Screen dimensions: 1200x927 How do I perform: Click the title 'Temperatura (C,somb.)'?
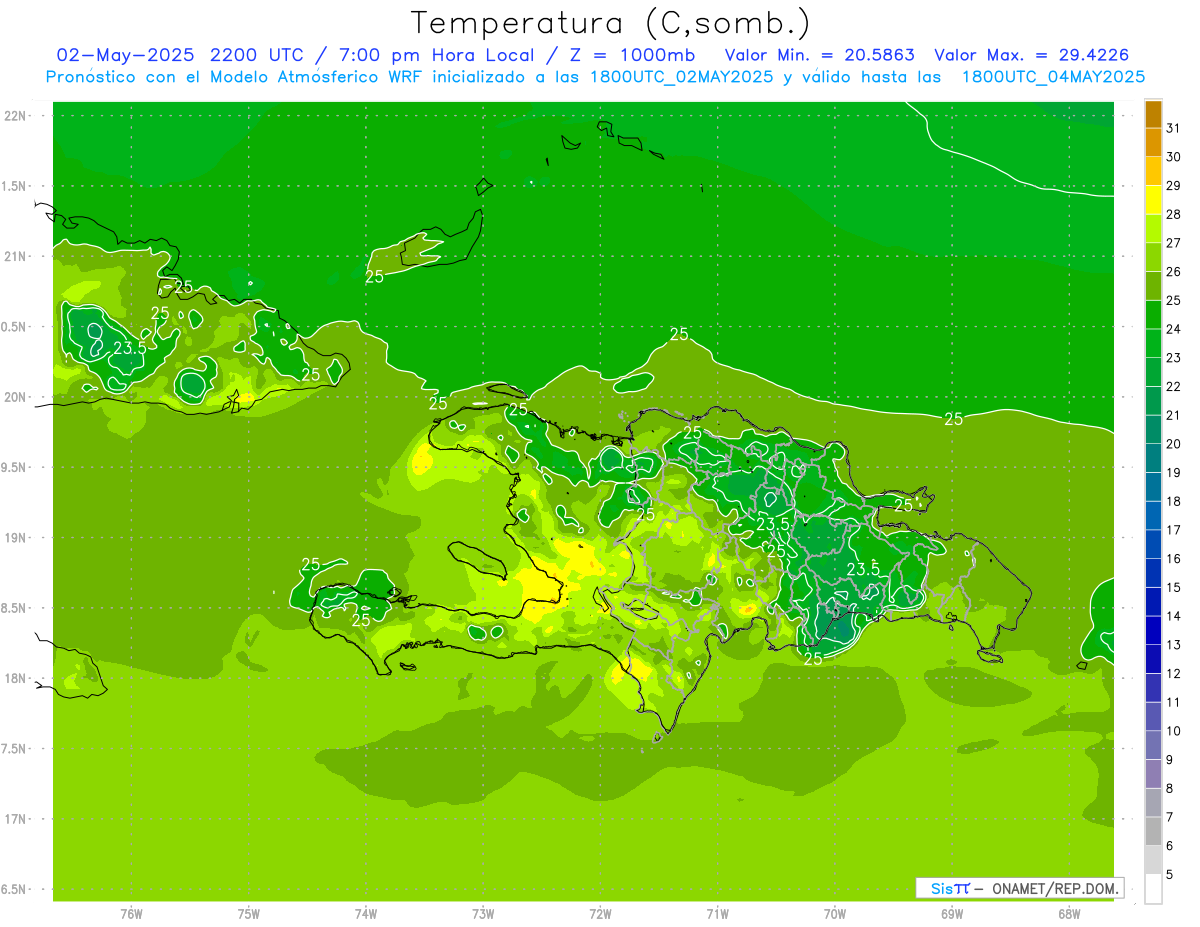coord(610,22)
